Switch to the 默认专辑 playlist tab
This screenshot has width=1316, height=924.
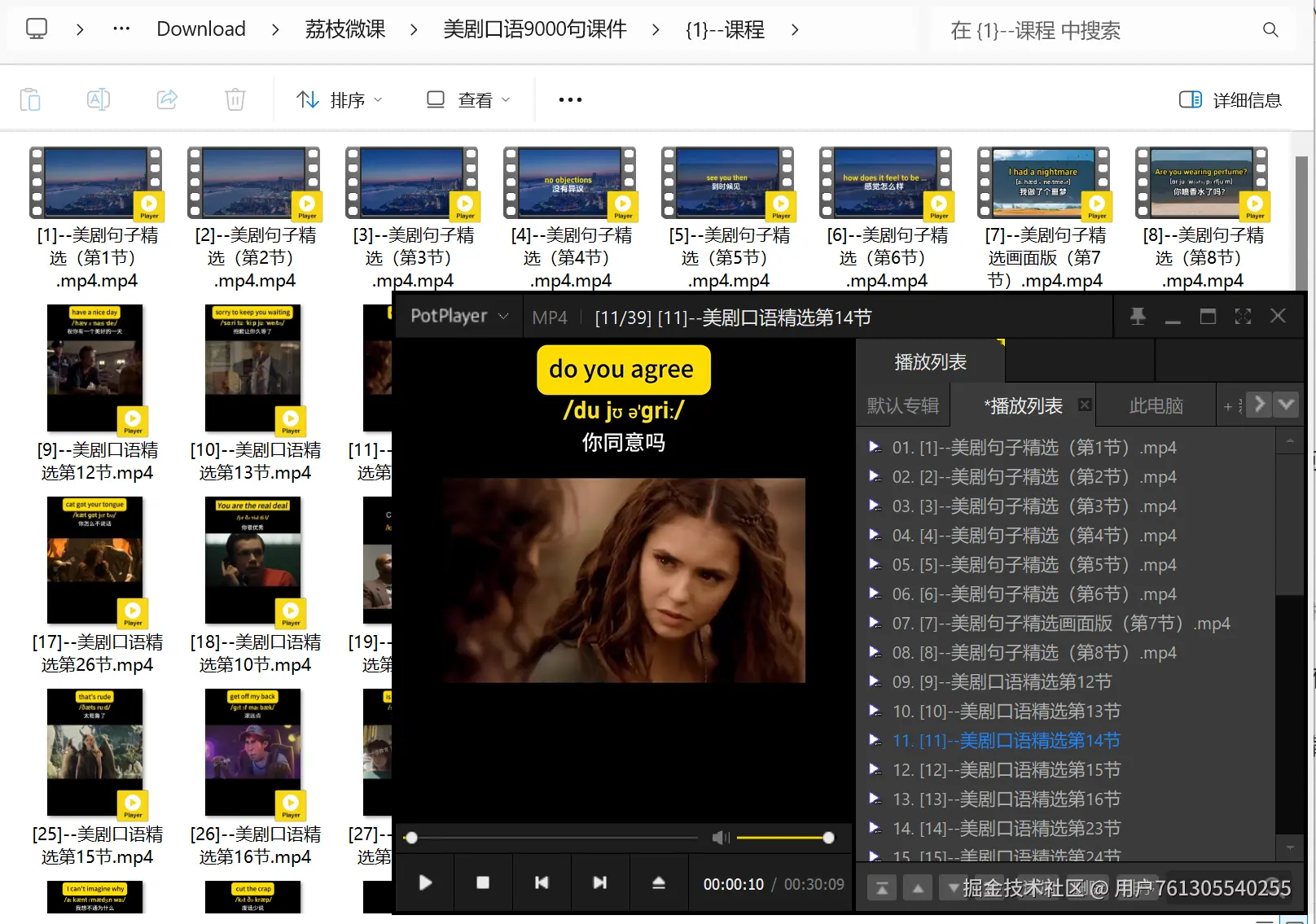click(903, 405)
